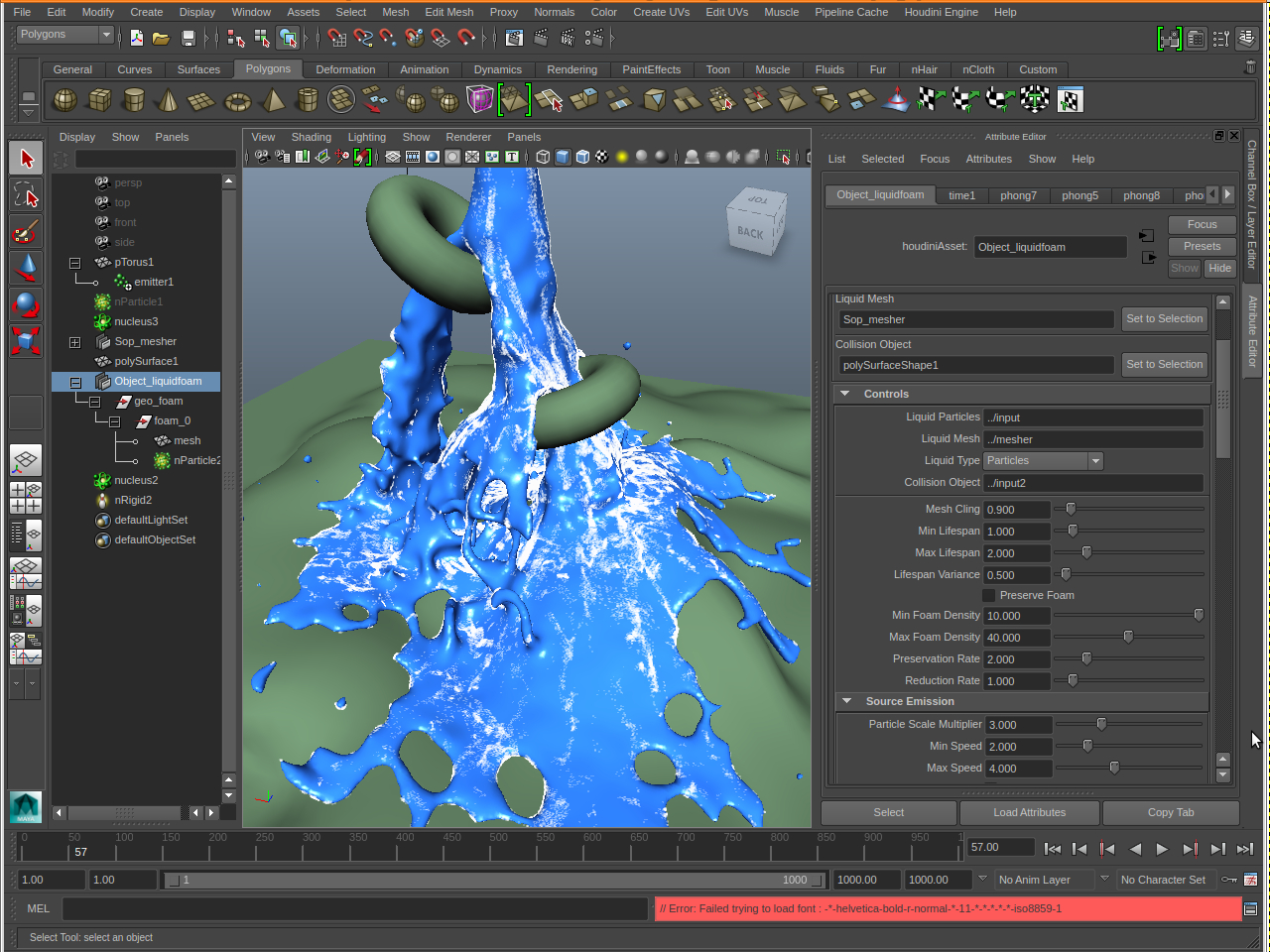The width and height of the screenshot is (1270, 952).
Task: Click the shelf trash can icon
Action: pos(1250,67)
